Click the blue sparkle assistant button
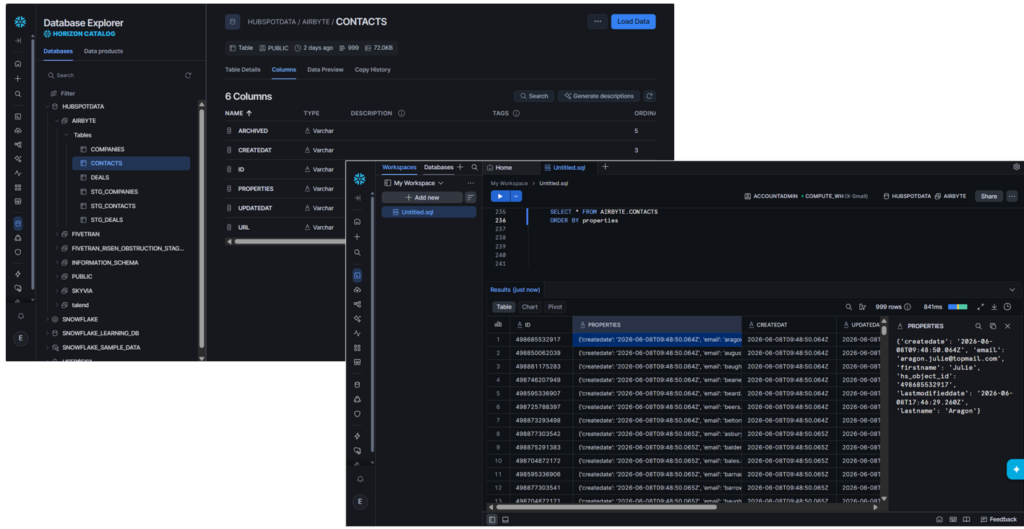1024x529 pixels. click(1016, 470)
